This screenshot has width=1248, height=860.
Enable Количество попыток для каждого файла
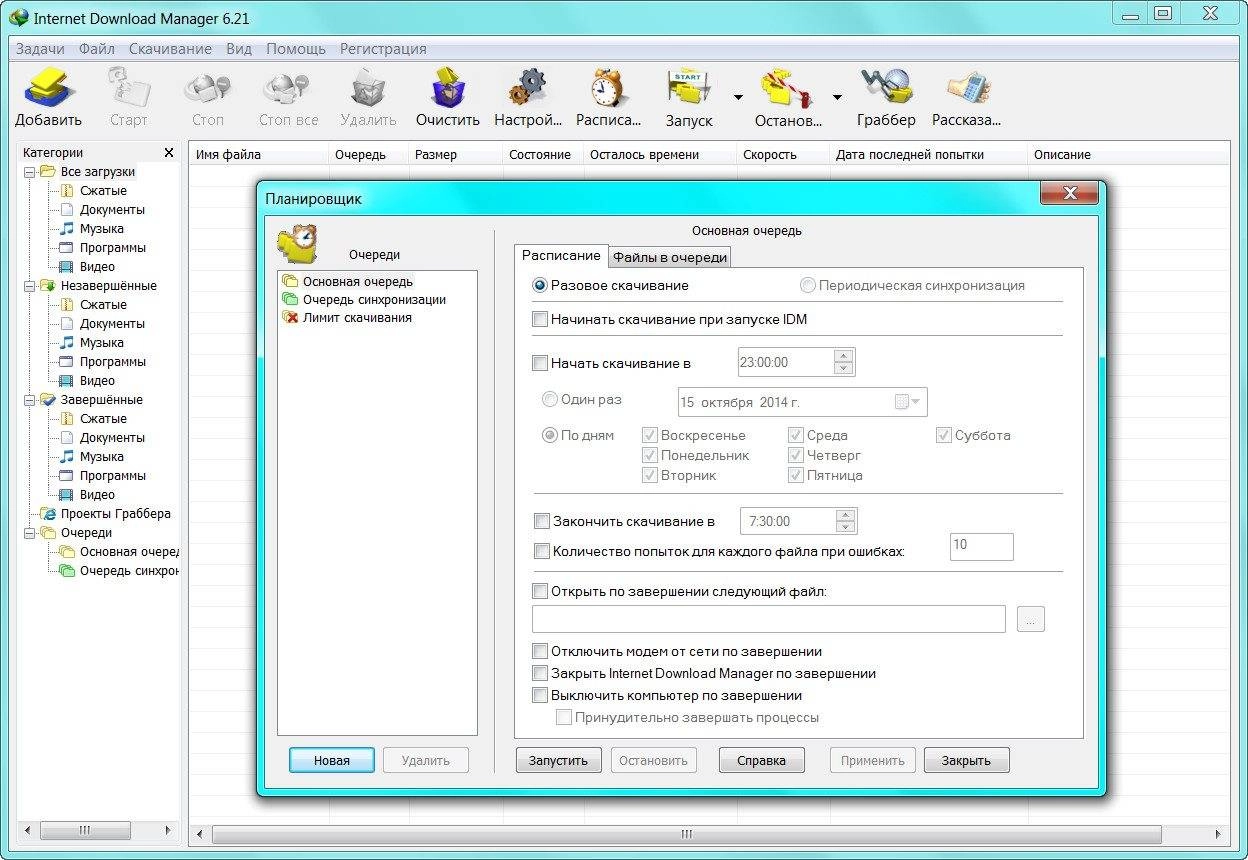[541, 551]
